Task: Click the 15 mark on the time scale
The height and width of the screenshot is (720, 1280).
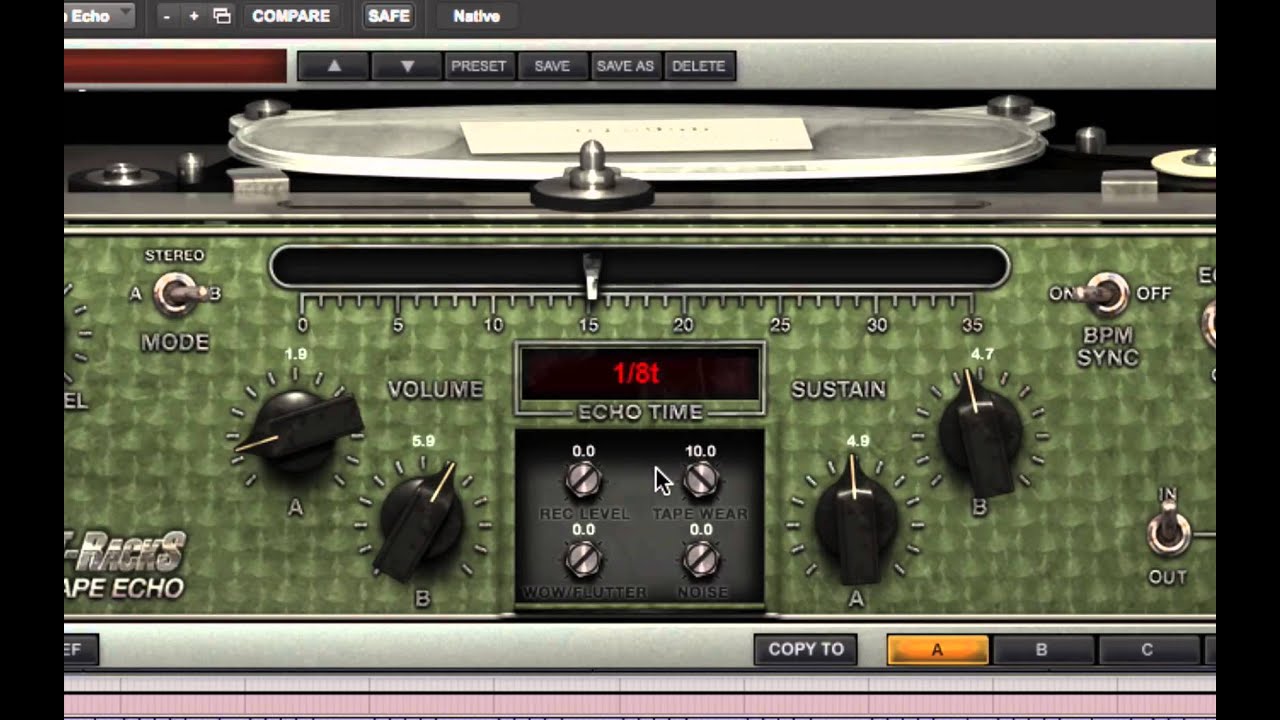Action: (x=589, y=325)
